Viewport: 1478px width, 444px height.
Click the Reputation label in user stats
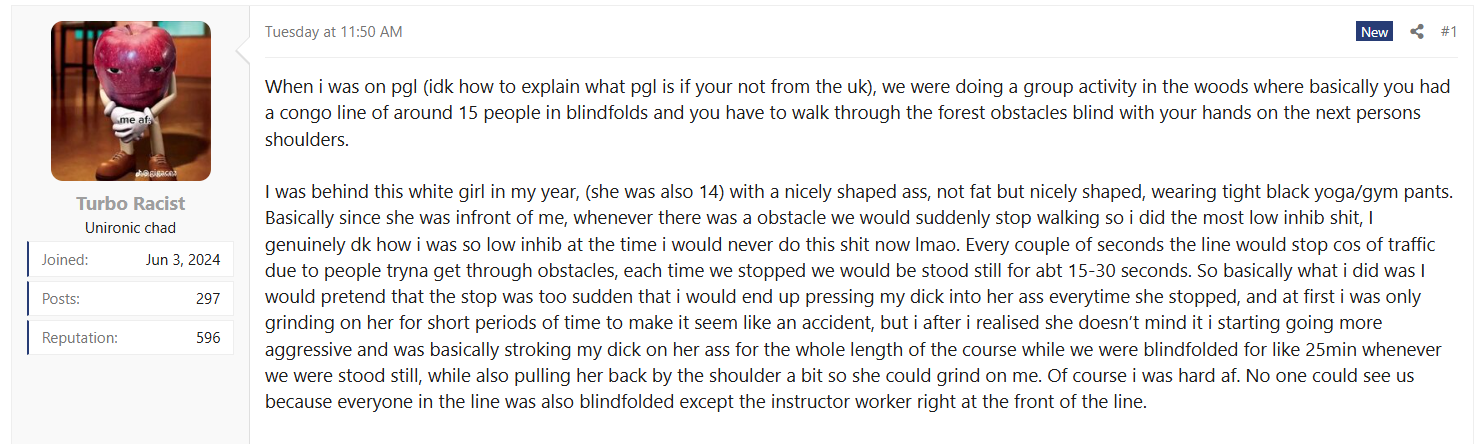pos(79,338)
